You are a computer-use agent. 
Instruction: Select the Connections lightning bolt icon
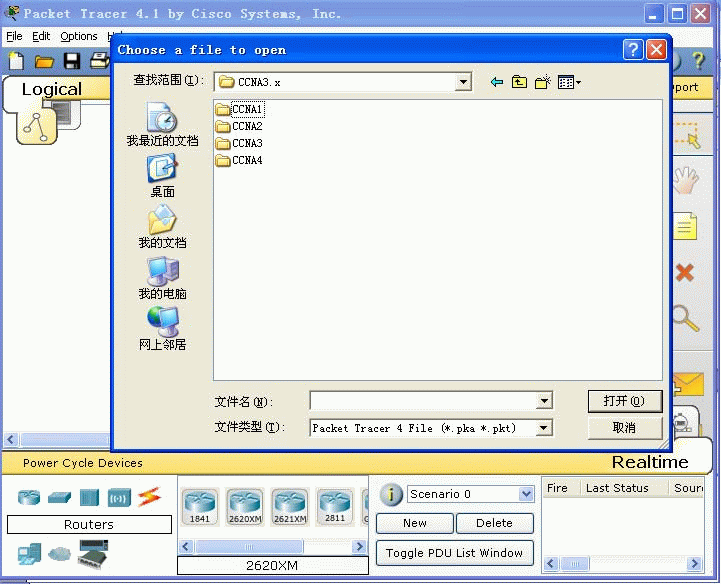(x=149, y=497)
